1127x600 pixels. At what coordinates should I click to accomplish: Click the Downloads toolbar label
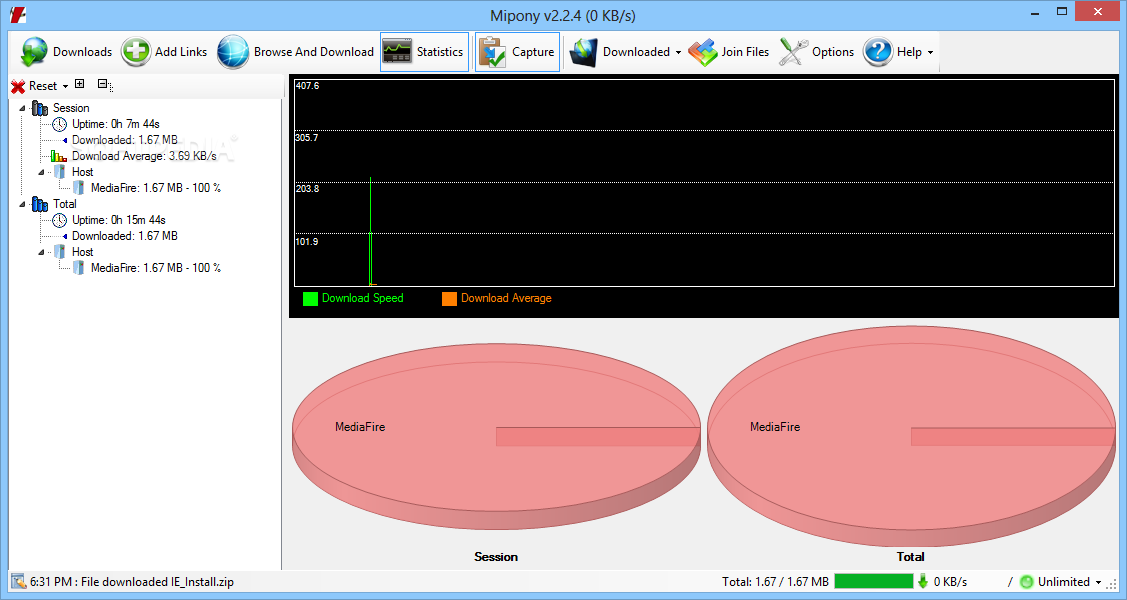[83, 52]
